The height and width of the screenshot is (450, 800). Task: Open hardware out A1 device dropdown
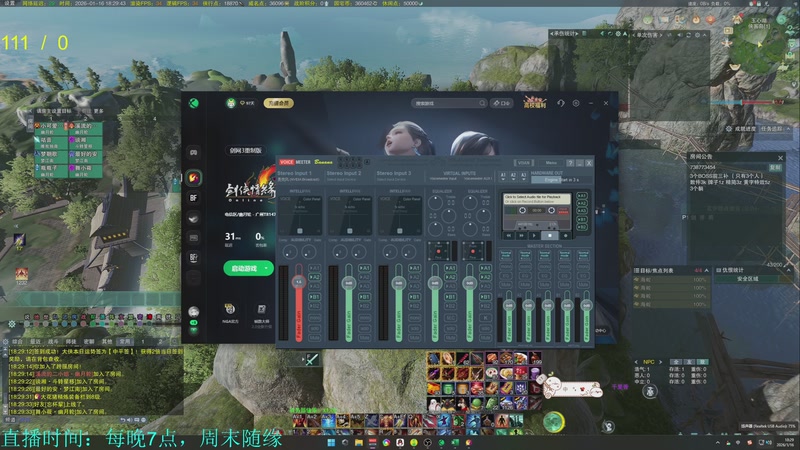(503, 177)
